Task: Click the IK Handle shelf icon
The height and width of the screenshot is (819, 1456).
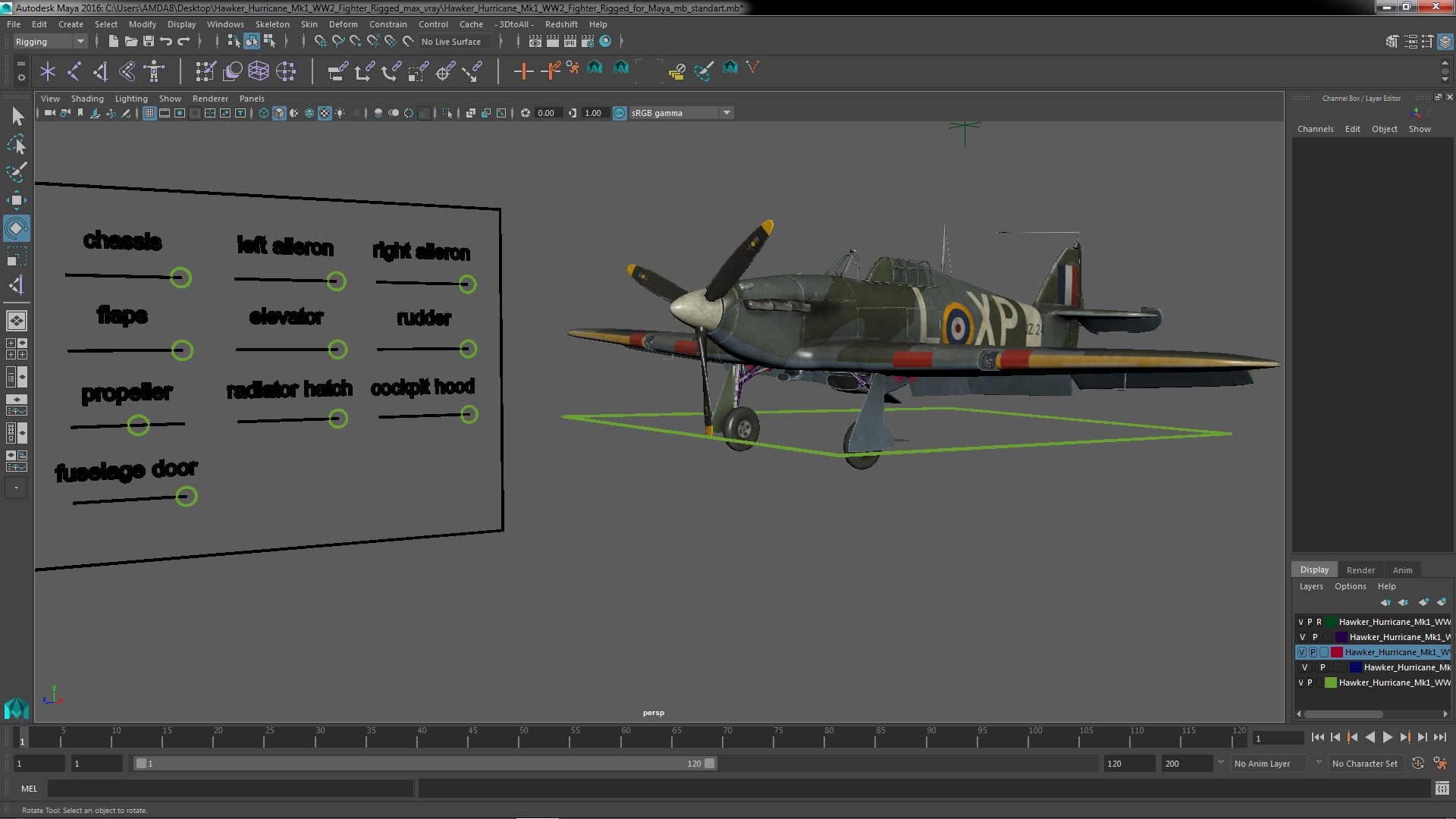Action: [100, 71]
